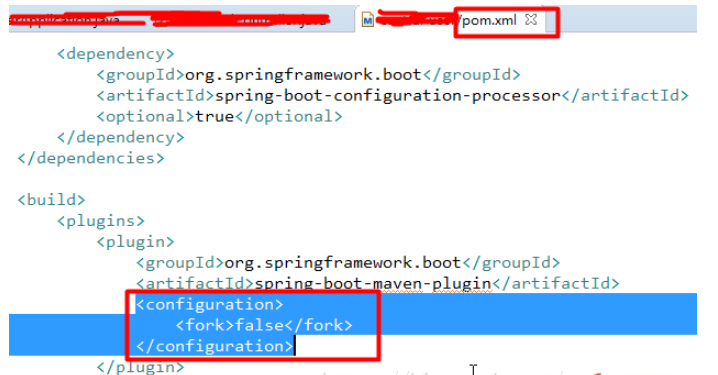This screenshot has height=375, width=718.
Task: Click the <optional>true</optional> line
Action: tap(219, 117)
